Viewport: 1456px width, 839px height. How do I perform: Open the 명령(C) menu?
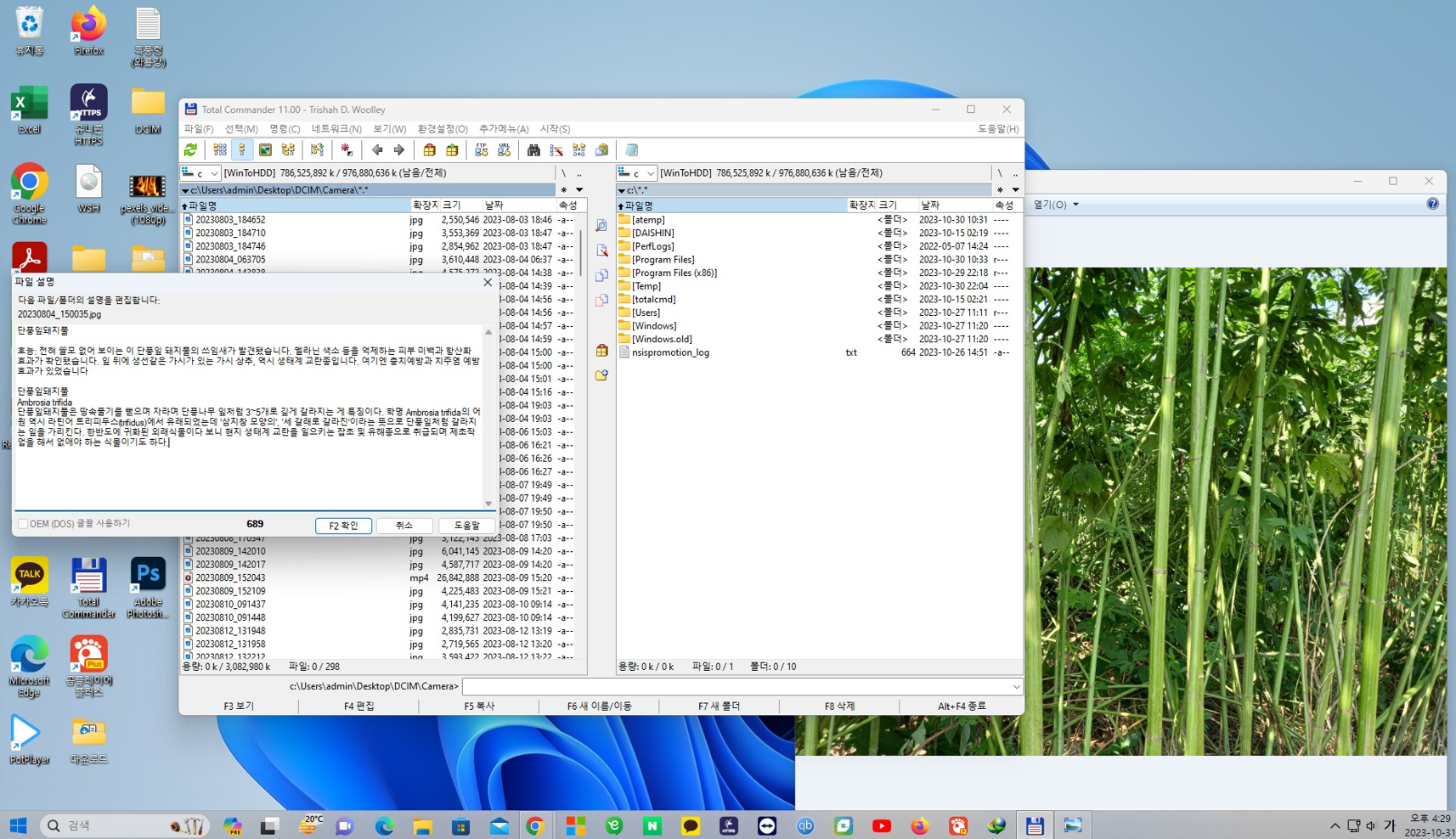(285, 129)
